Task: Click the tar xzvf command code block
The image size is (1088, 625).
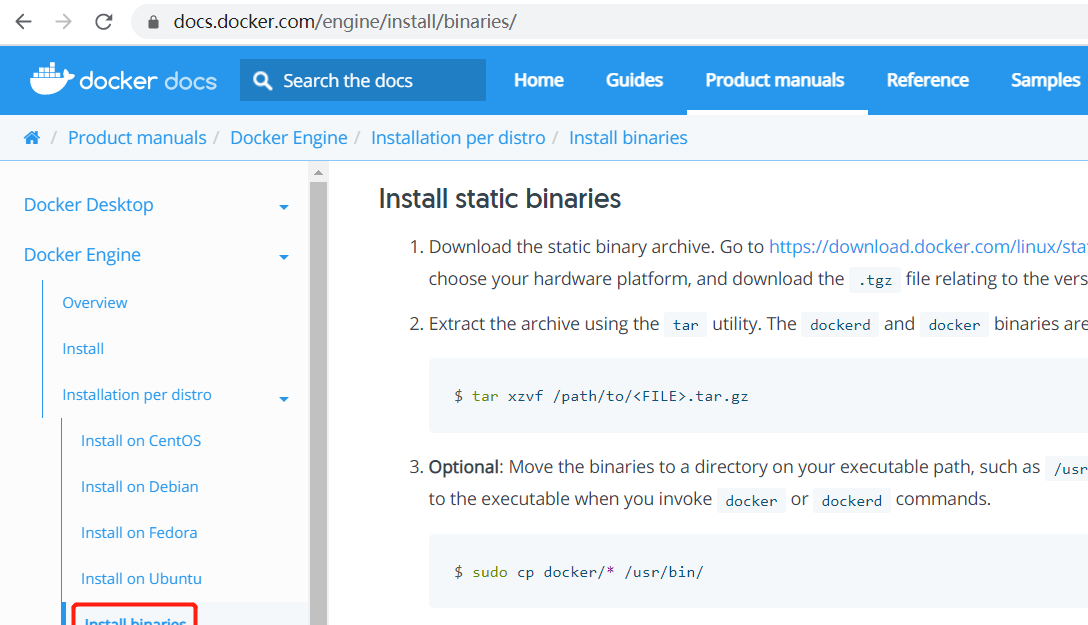Action: [758, 396]
